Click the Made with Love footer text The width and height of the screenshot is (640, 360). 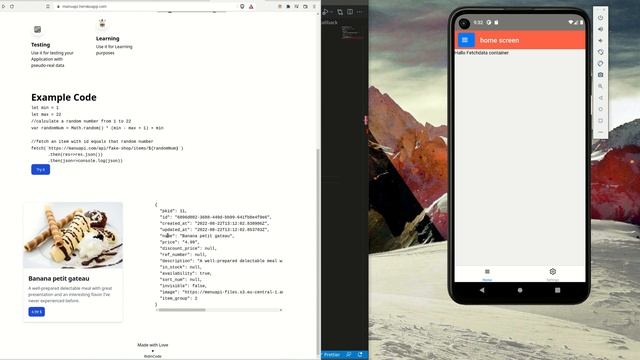click(153, 345)
